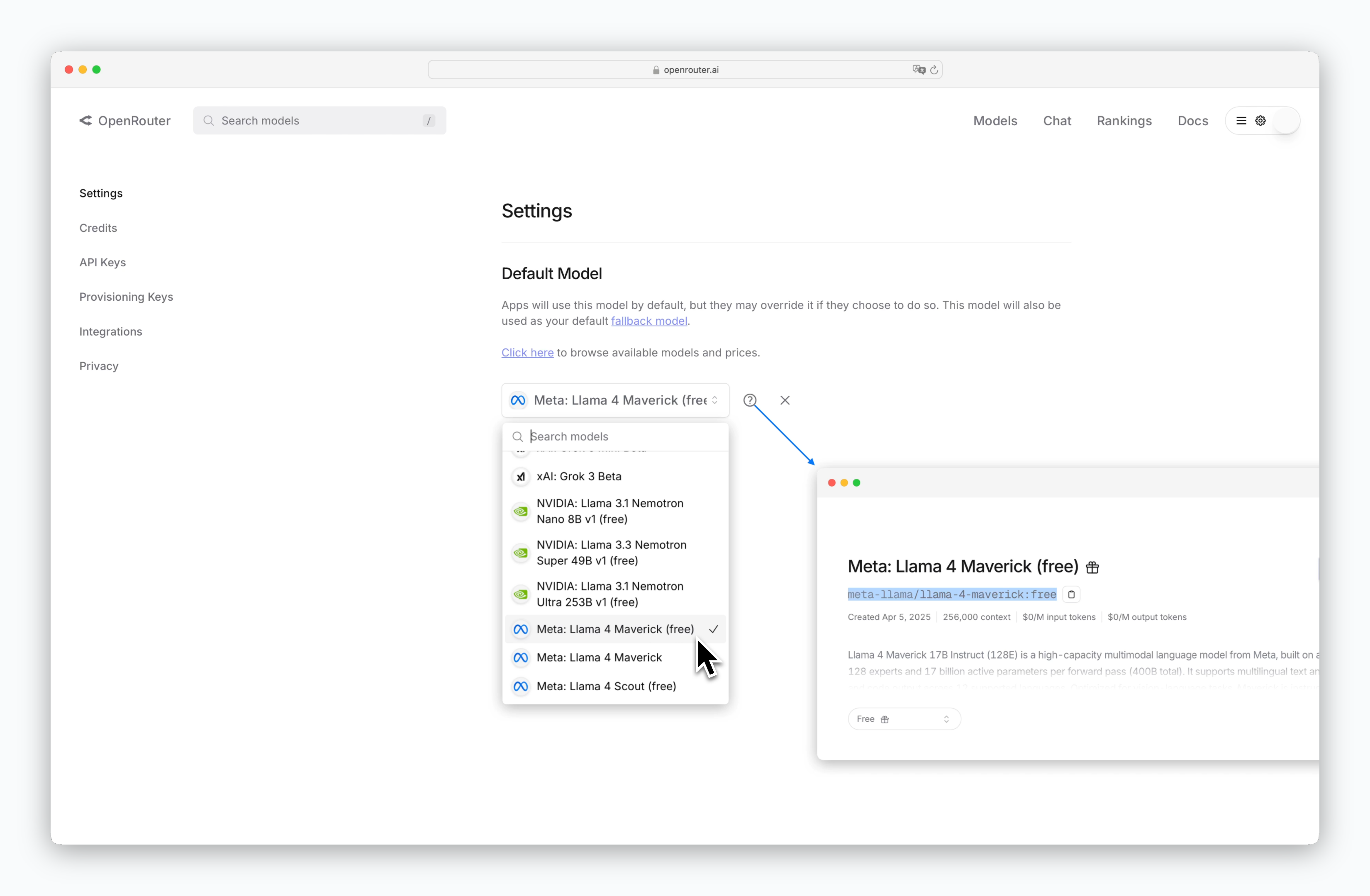Select xAI: Grok 3 Beta option
The width and height of the screenshot is (1370, 896).
615,477
